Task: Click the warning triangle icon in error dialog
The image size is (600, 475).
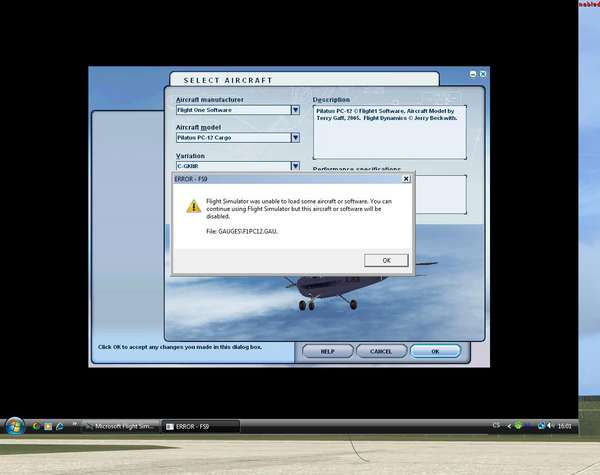Action: click(x=194, y=206)
